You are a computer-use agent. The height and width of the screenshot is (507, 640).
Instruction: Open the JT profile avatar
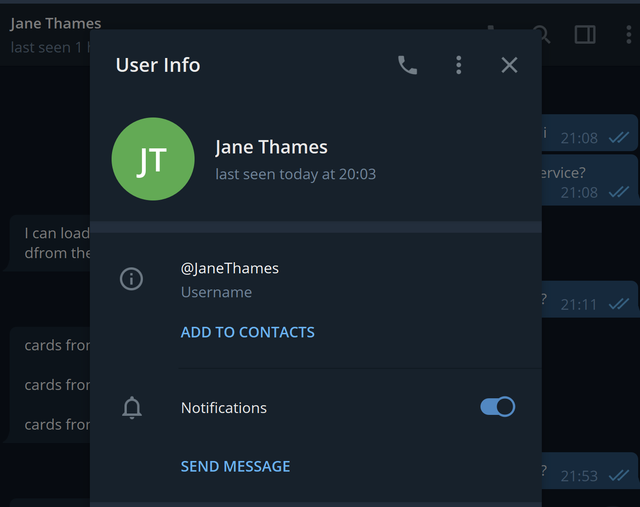(153, 159)
